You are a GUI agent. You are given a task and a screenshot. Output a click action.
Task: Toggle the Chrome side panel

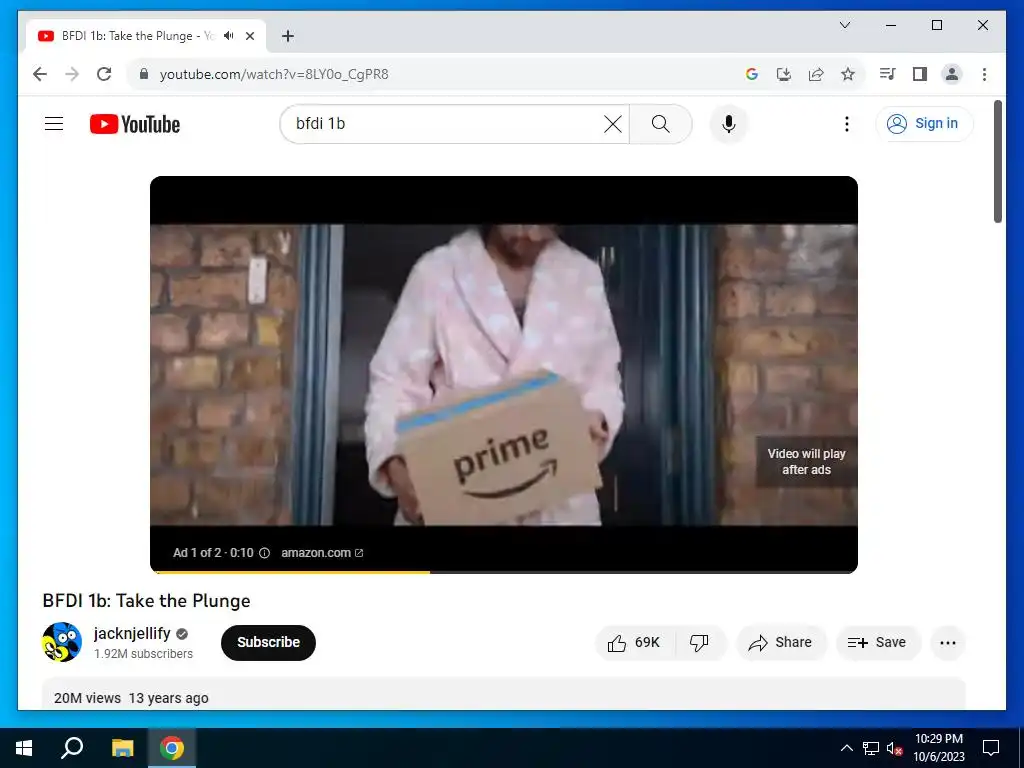pos(920,74)
